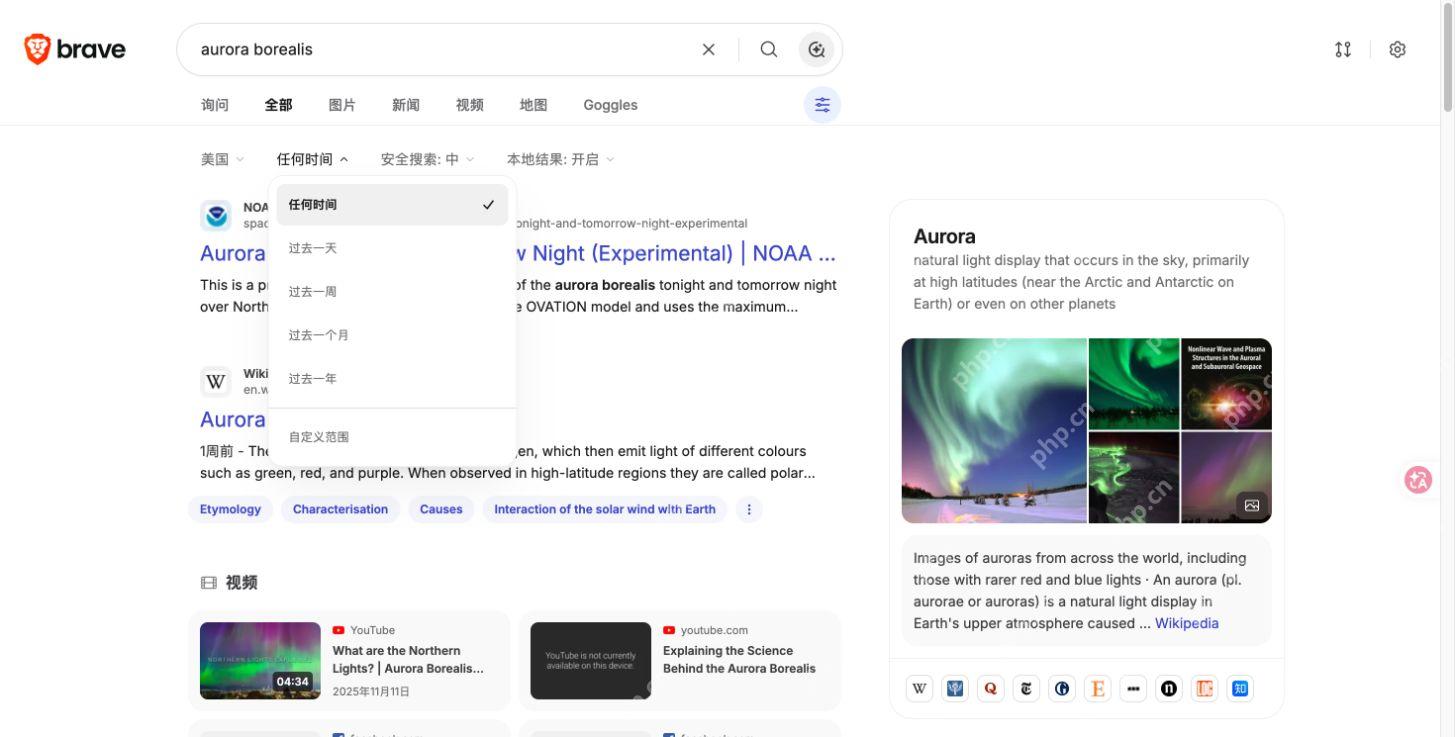Select 自定义范围 custom range option

pyautogui.click(x=392, y=437)
